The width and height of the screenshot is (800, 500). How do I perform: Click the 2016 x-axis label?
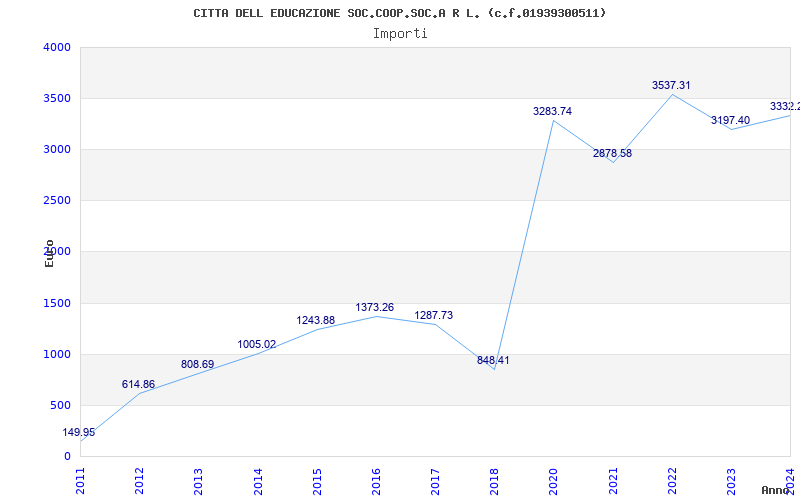[x=376, y=481]
